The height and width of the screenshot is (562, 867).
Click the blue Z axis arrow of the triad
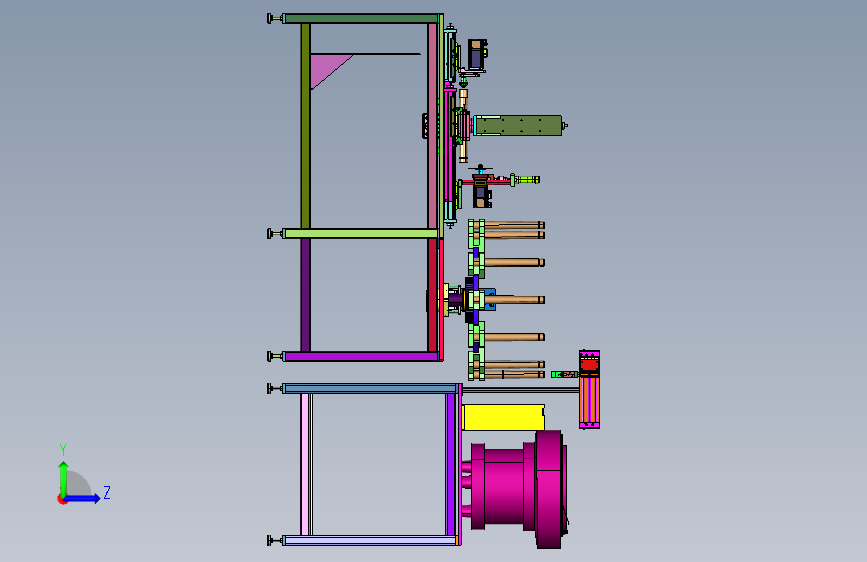coord(83,498)
